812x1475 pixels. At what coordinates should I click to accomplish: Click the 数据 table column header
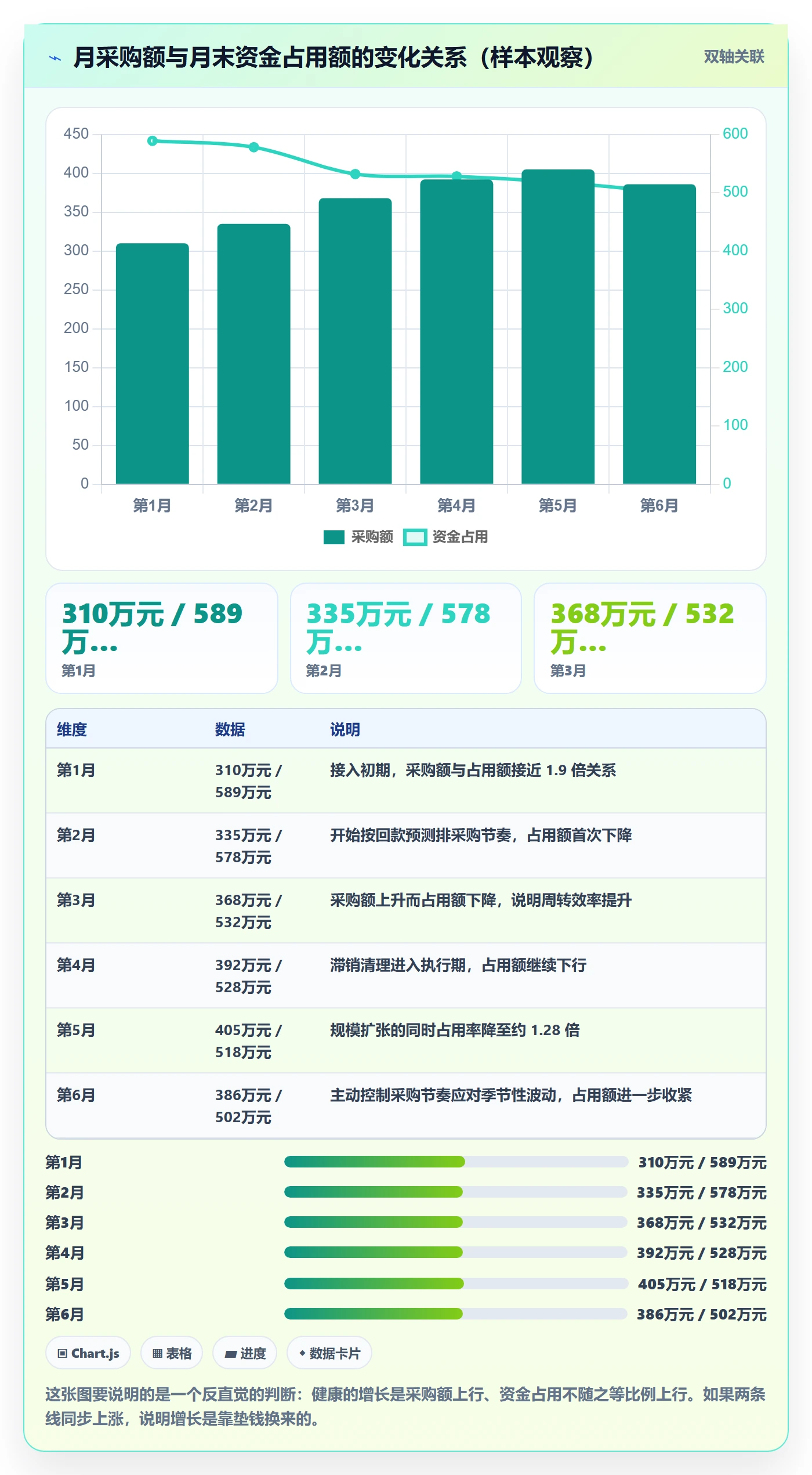click(x=230, y=729)
